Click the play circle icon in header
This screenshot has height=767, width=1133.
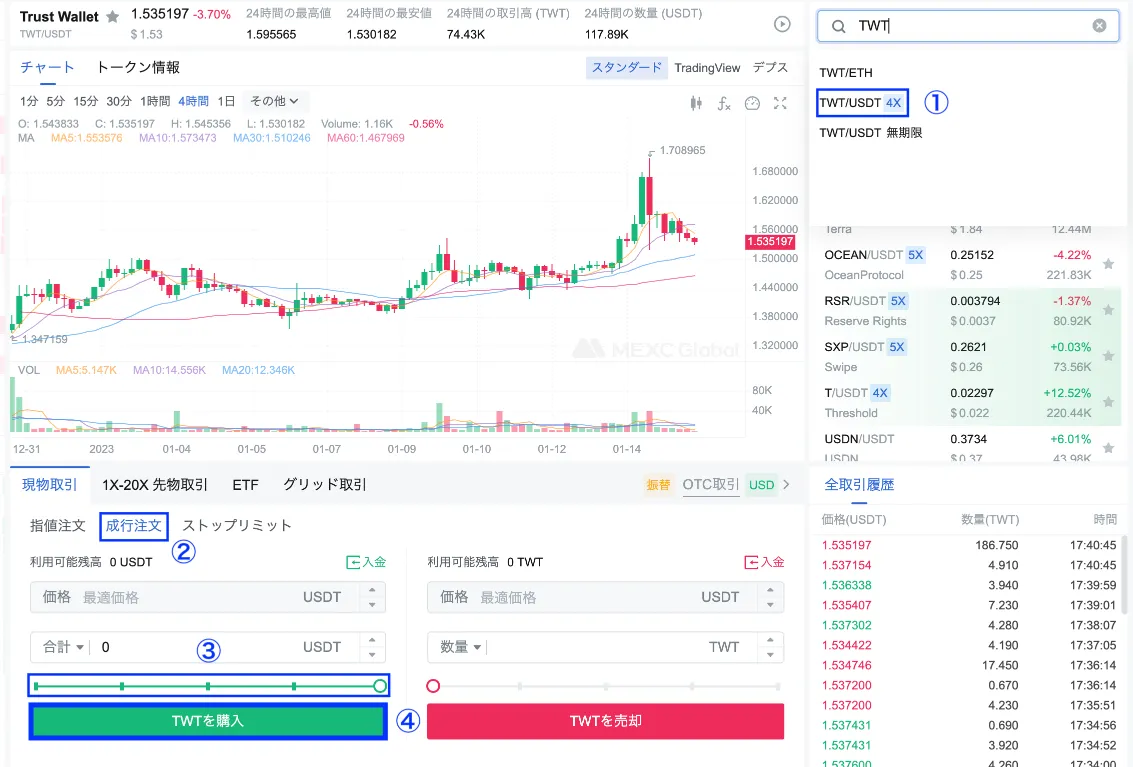coord(782,25)
